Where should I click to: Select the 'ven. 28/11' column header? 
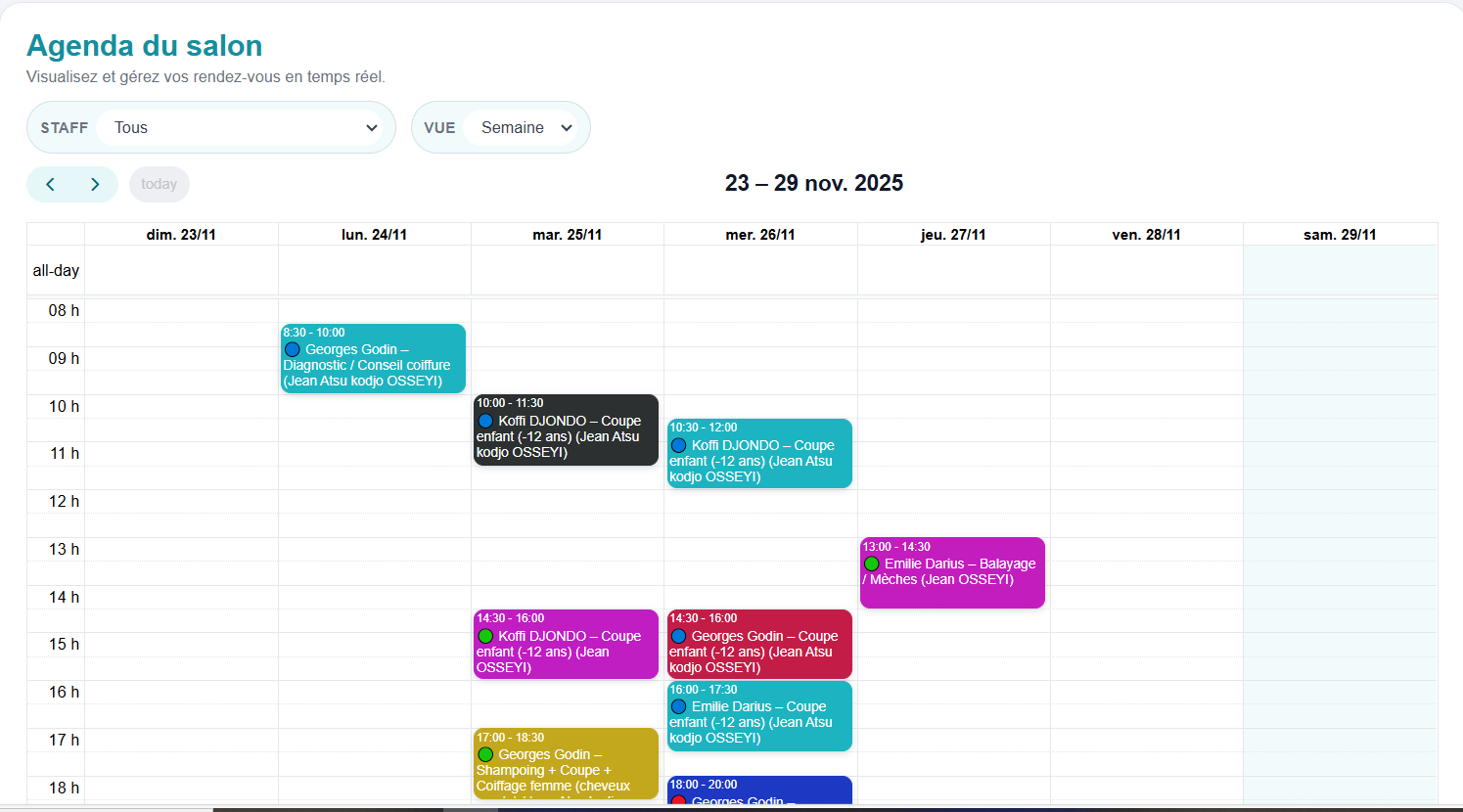click(x=1146, y=234)
